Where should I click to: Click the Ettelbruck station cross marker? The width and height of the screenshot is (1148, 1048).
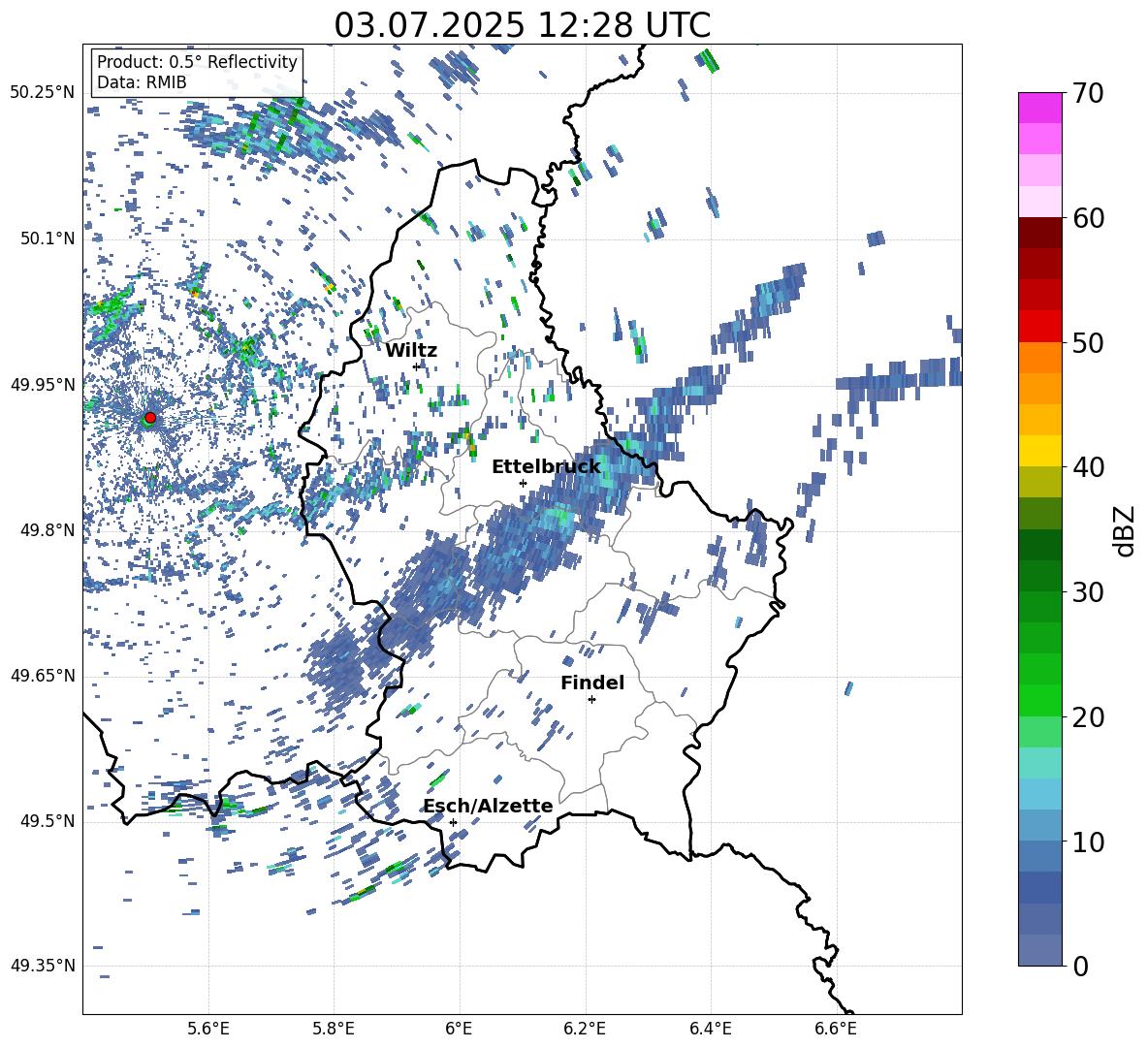523,483
